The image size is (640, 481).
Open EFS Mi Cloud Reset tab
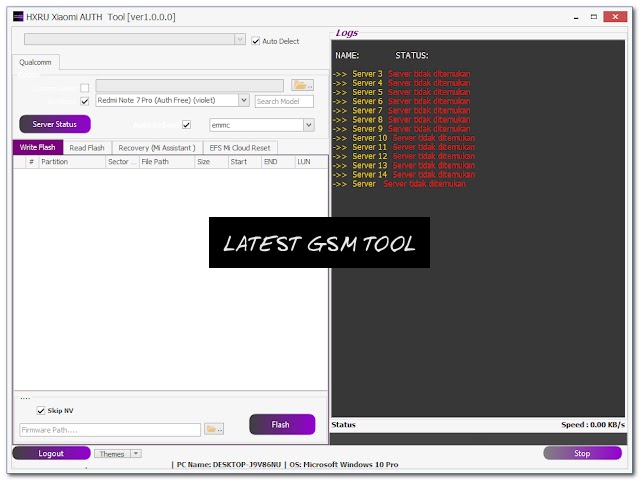240,148
